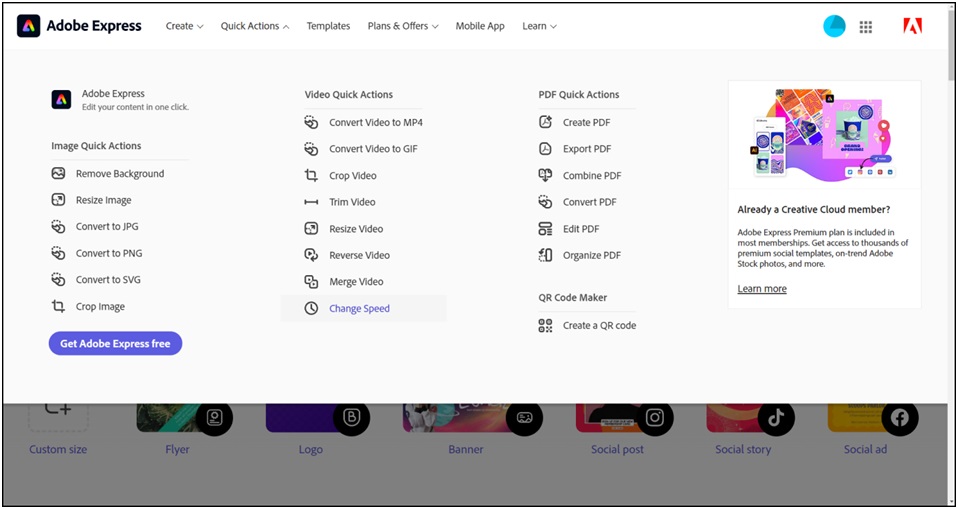Click the Trim Video icon
958x509 pixels.
pos(311,202)
